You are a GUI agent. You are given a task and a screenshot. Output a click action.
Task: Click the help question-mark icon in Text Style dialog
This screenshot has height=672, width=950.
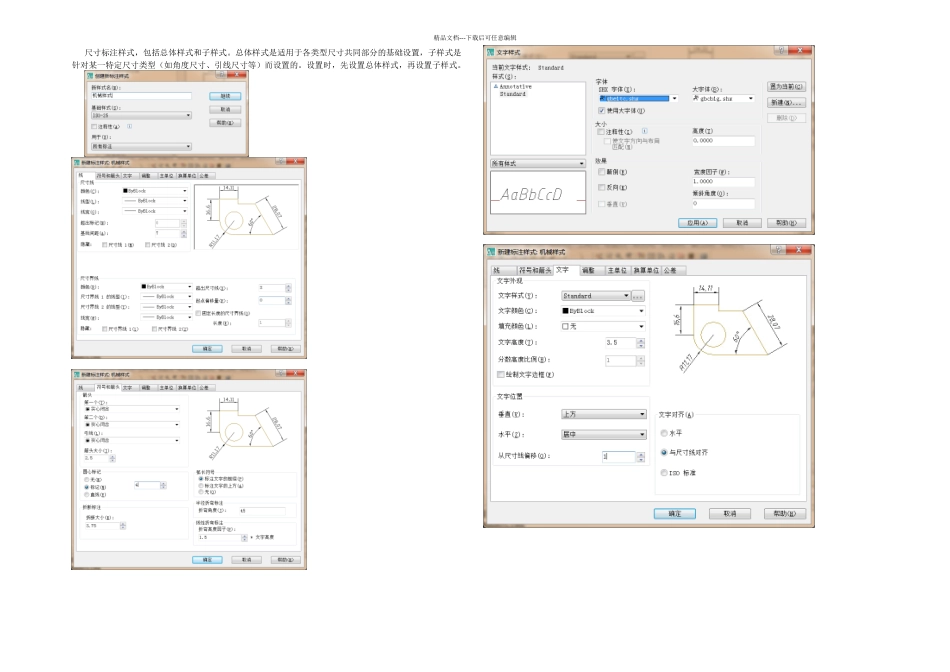(x=779, y=51)
